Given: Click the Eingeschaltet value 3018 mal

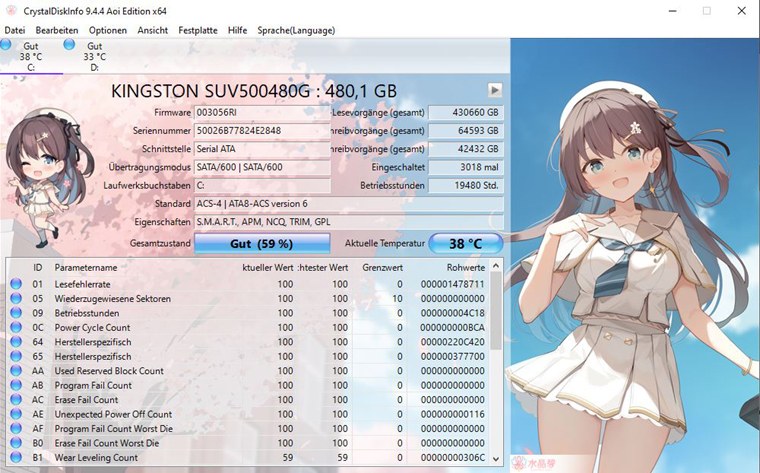Looking at the screenshot, I should (466, 167).
